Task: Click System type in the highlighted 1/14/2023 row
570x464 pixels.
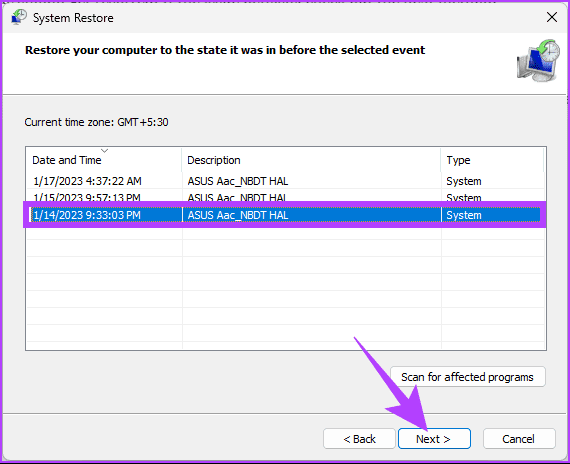Action: click(x=463, y=215)
